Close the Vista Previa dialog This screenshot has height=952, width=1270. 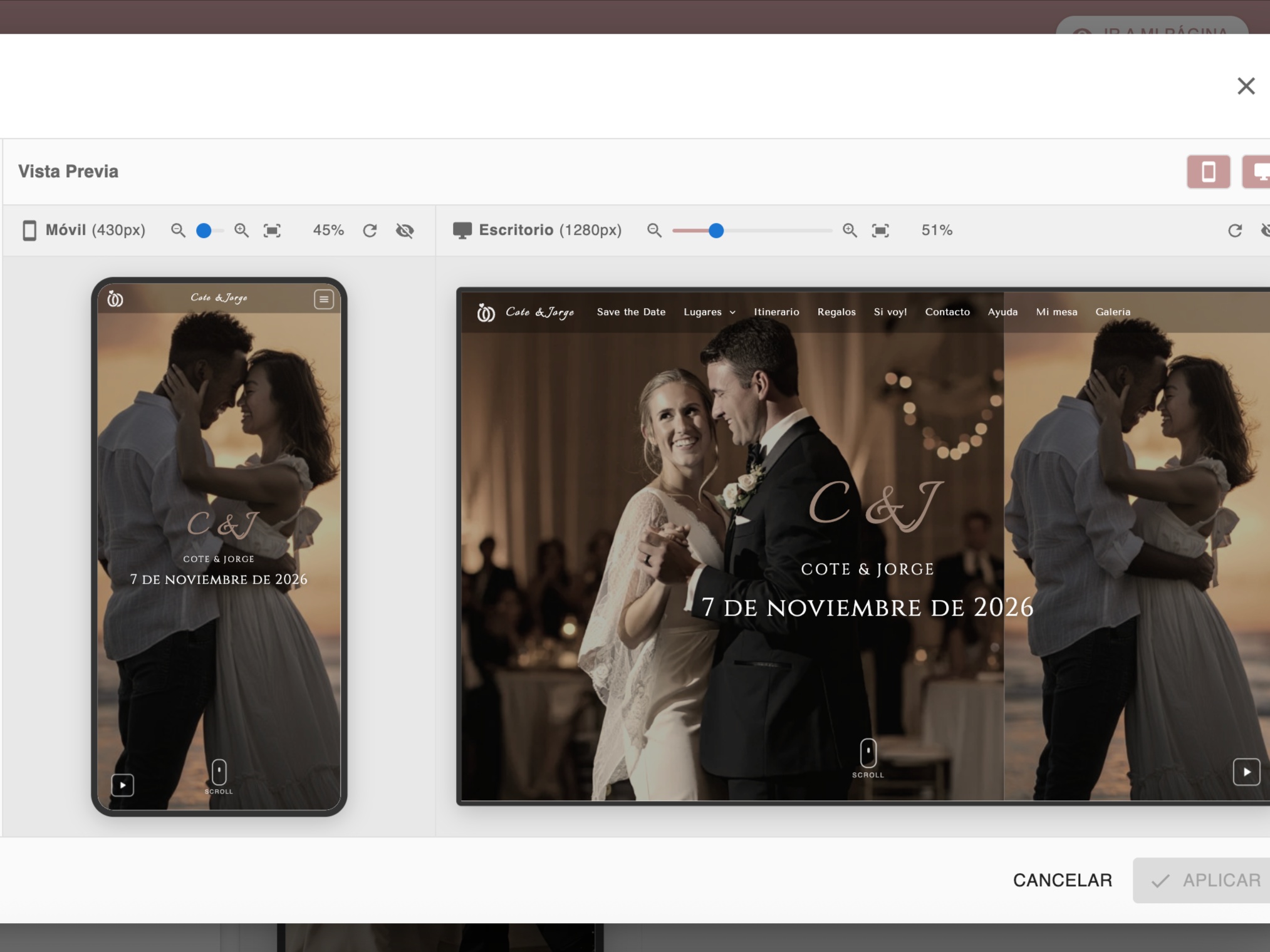click(1246, 86)
